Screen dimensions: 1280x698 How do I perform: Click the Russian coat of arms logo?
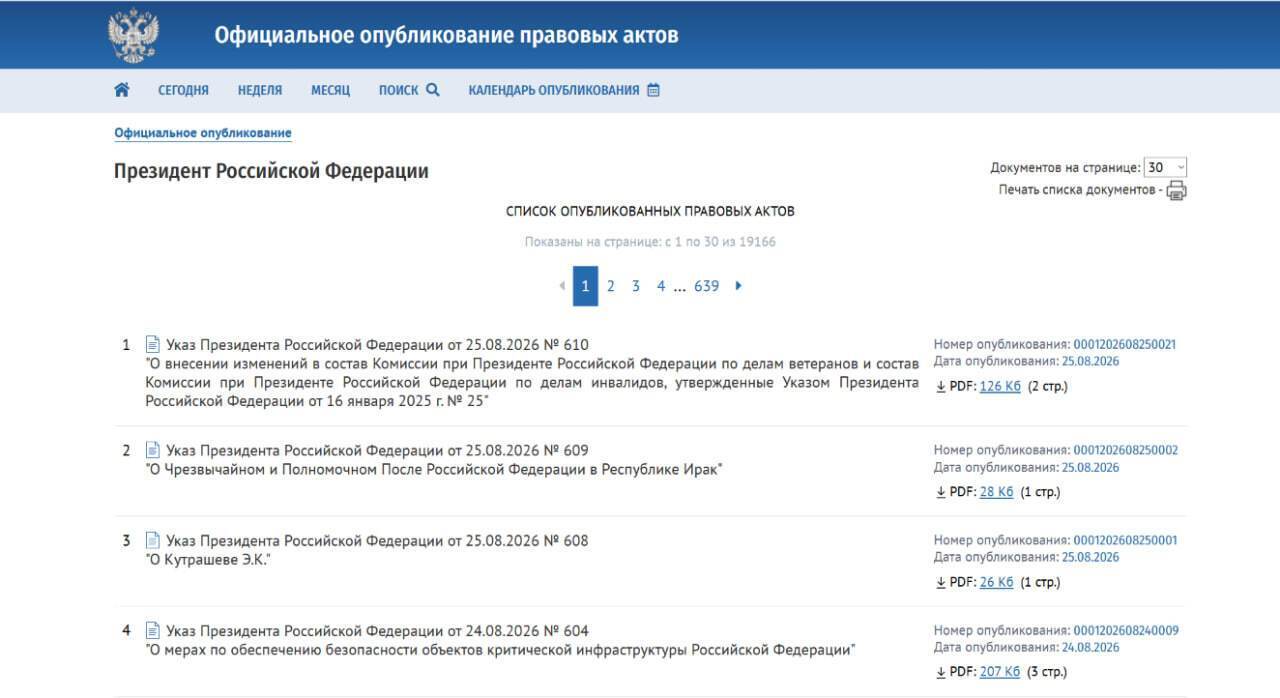coord(133,35)
